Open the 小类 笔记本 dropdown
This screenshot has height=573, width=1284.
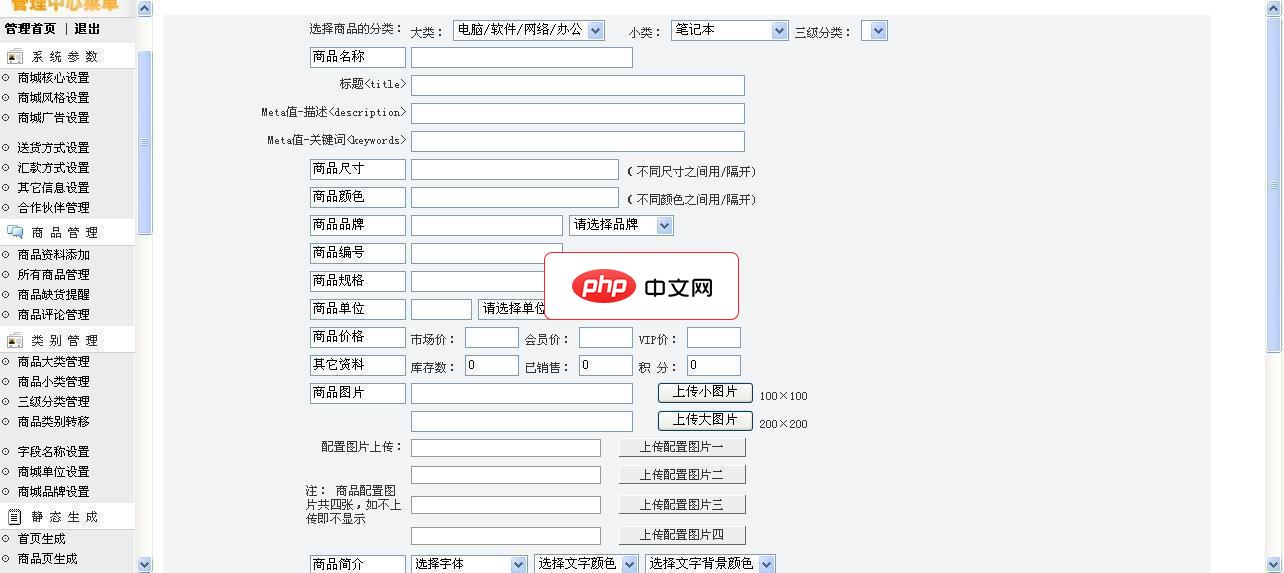pyautogui.click(x=729, y=30)
